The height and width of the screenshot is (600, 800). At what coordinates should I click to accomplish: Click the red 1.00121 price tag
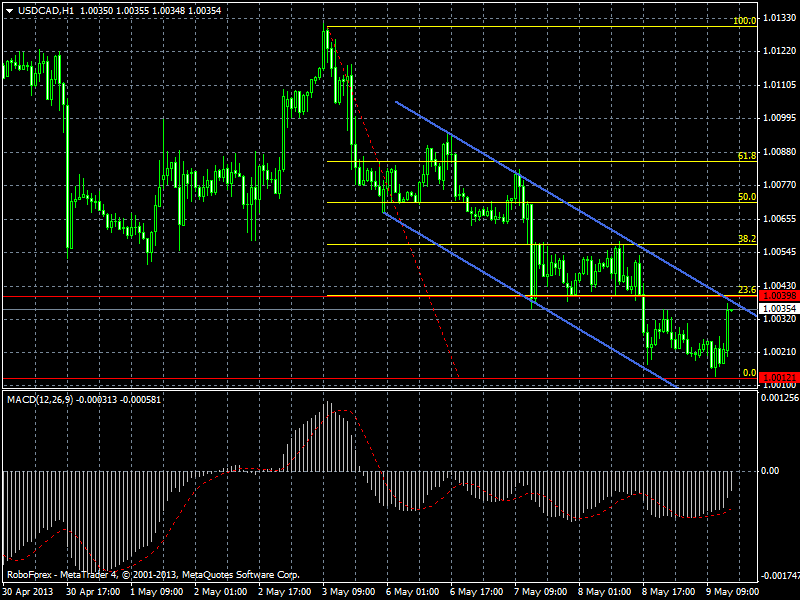click(779, 378)
